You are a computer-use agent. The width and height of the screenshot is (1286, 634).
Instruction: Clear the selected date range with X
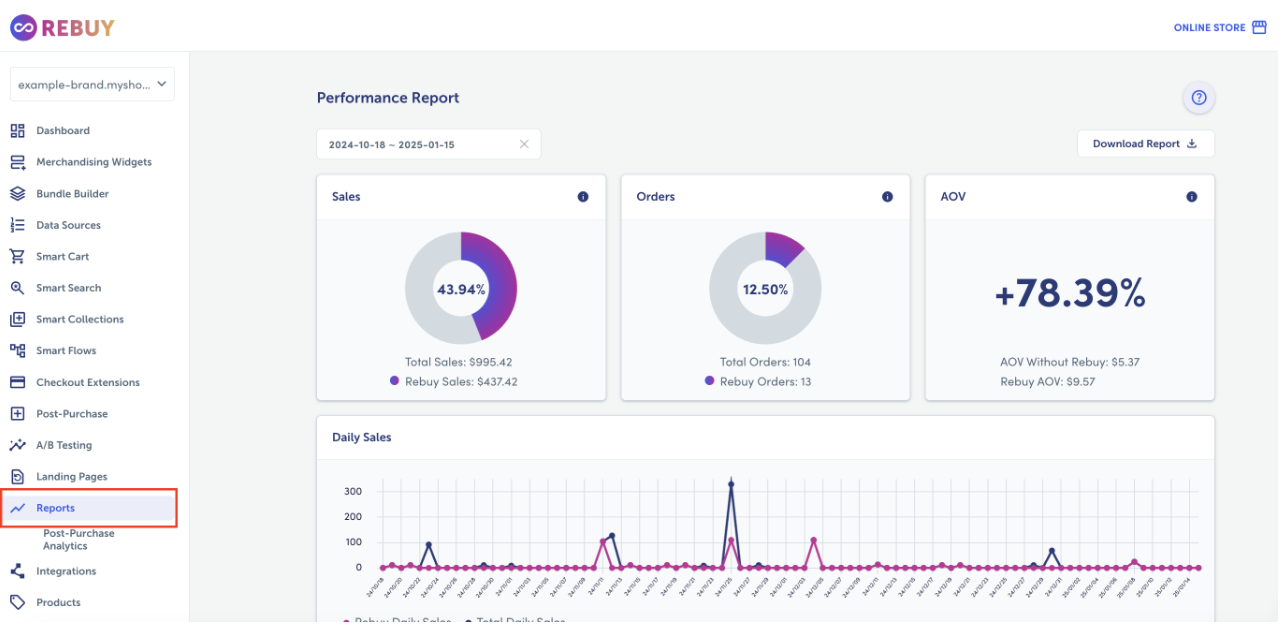524,144
